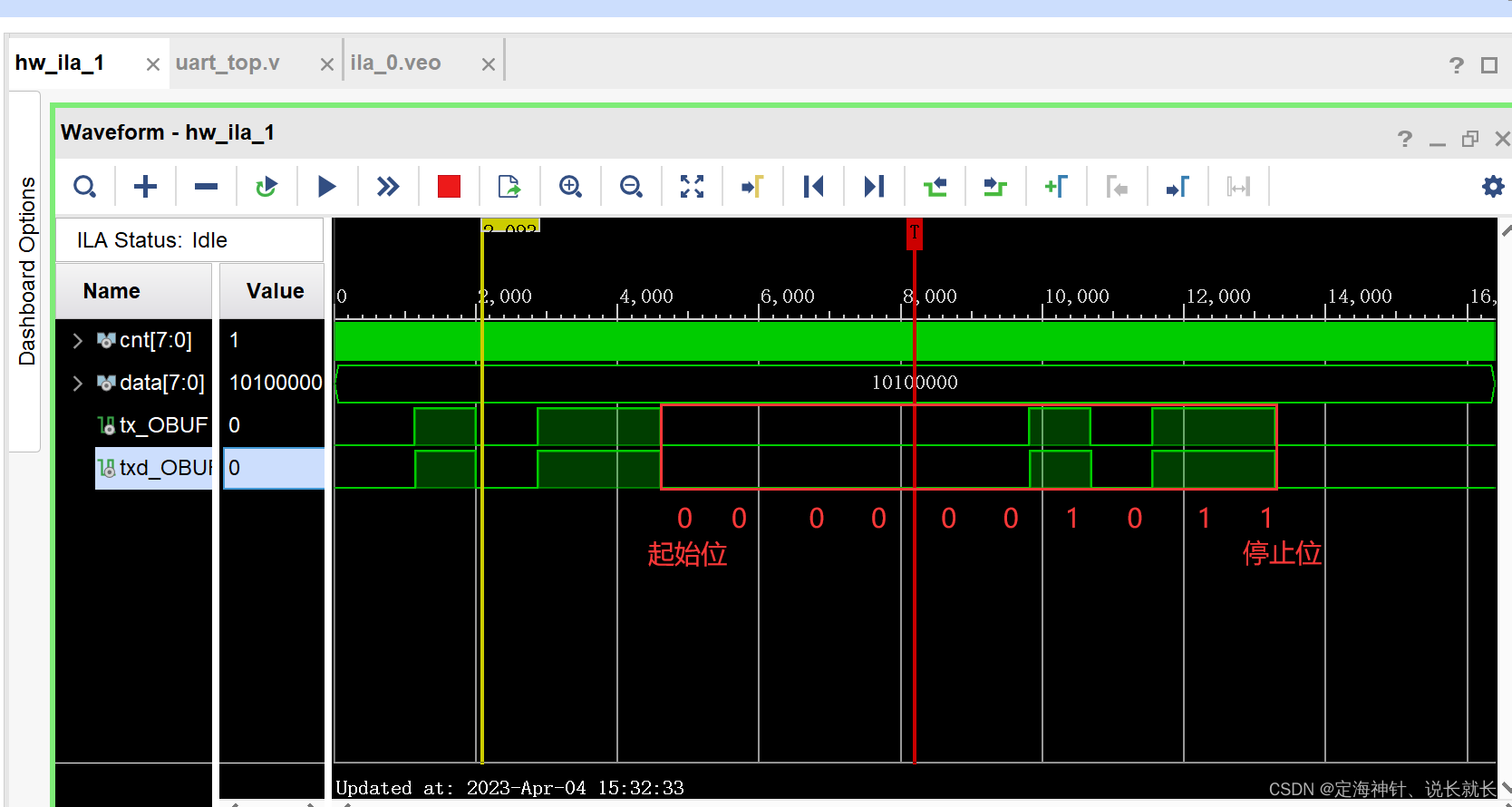Viewport: 1512px width, 807px height.
Task: Close the uart_top.v tab
Action: (x=327, y=64)
